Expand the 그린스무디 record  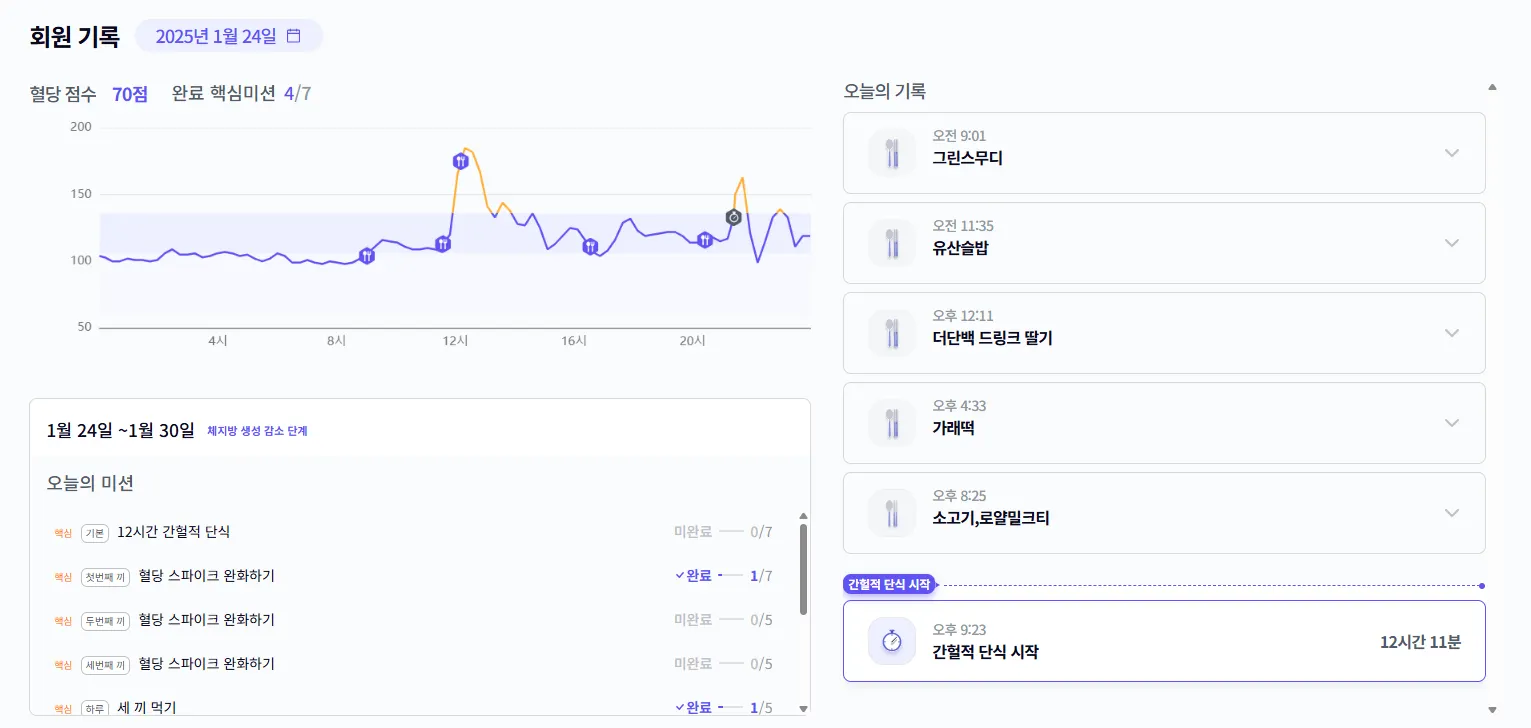[1452, 153]
